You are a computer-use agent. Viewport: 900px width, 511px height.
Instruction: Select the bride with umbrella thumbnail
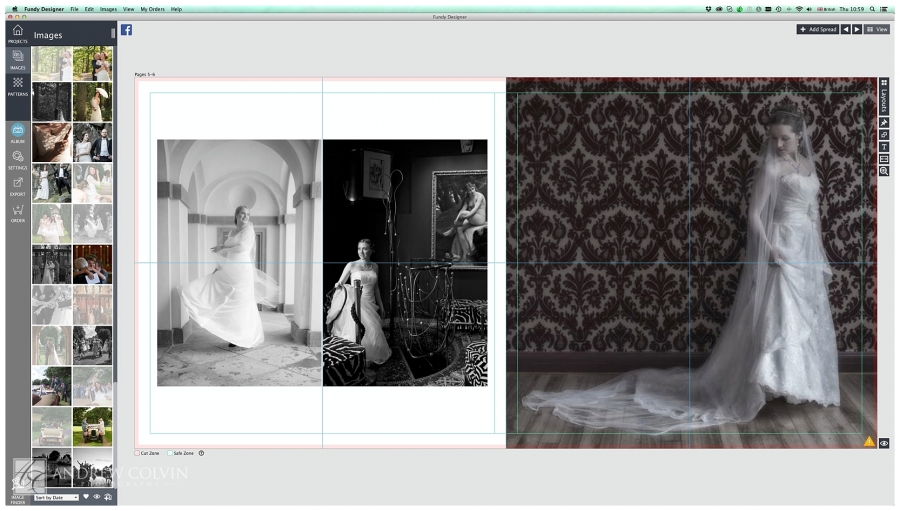click(92, 102)
